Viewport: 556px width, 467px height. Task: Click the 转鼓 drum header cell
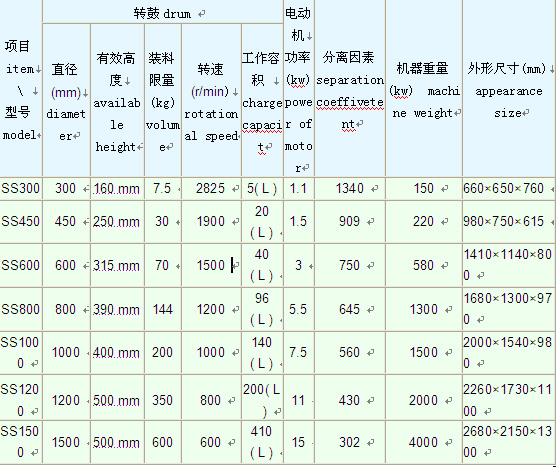[163, 13]
